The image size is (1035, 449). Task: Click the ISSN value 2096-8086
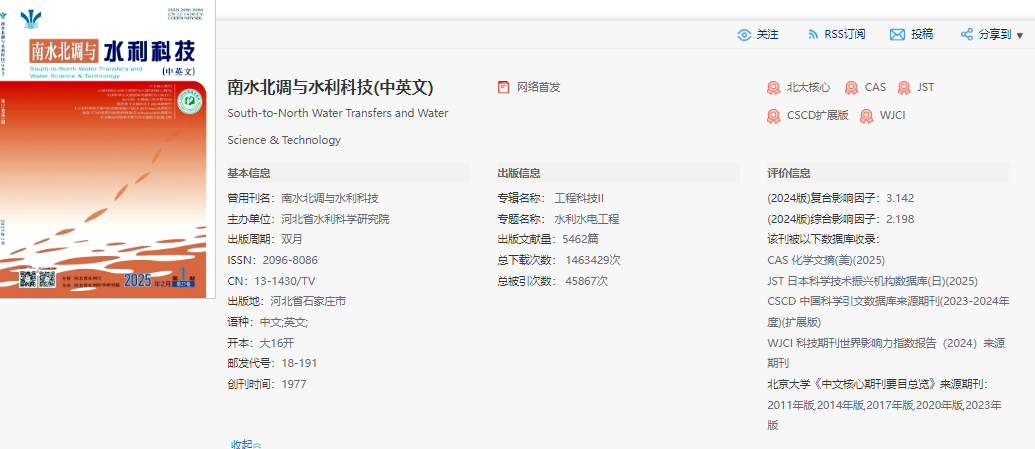(290, 260)
